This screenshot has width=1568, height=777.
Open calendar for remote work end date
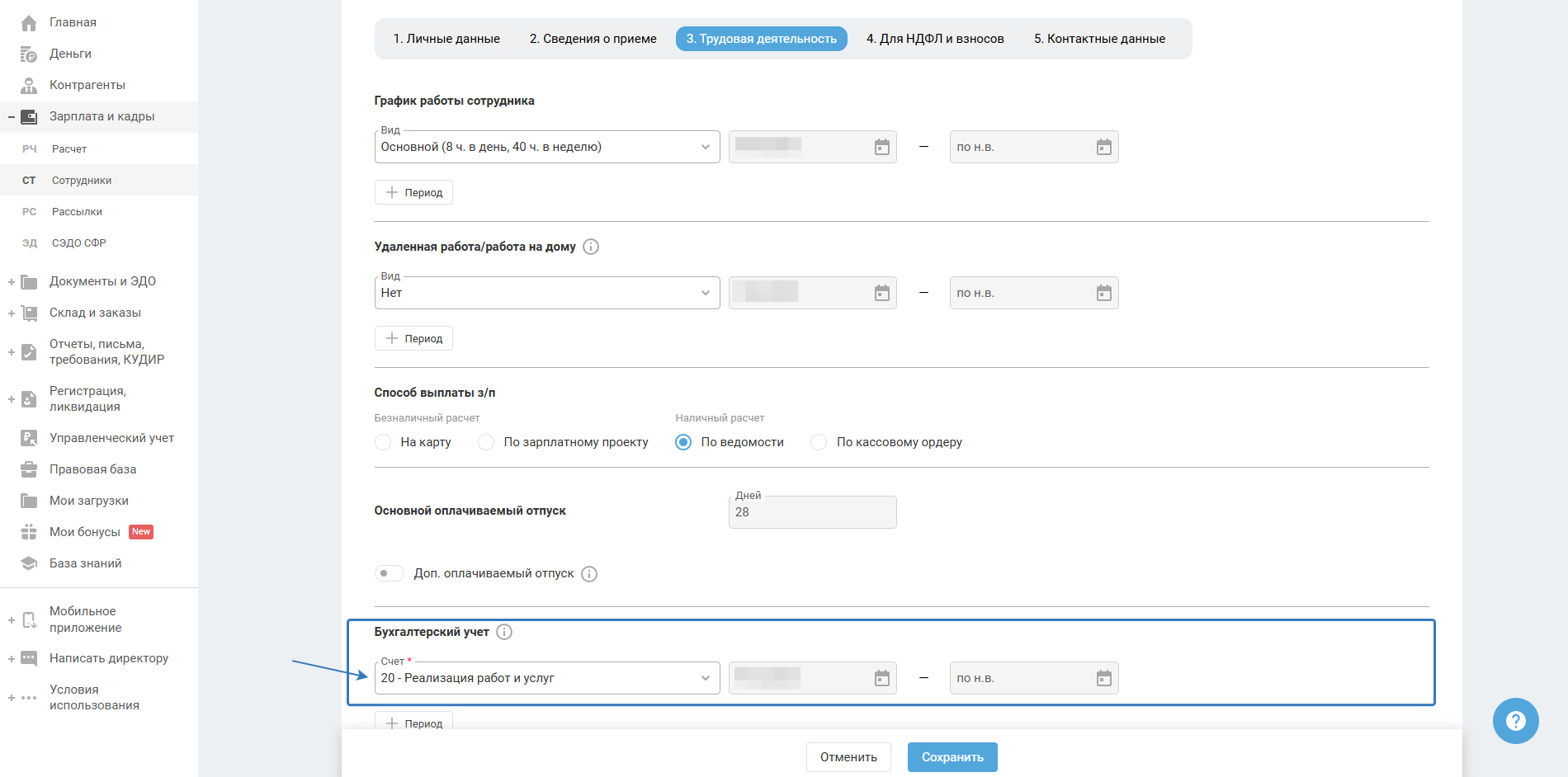(x=1103, y=293)
